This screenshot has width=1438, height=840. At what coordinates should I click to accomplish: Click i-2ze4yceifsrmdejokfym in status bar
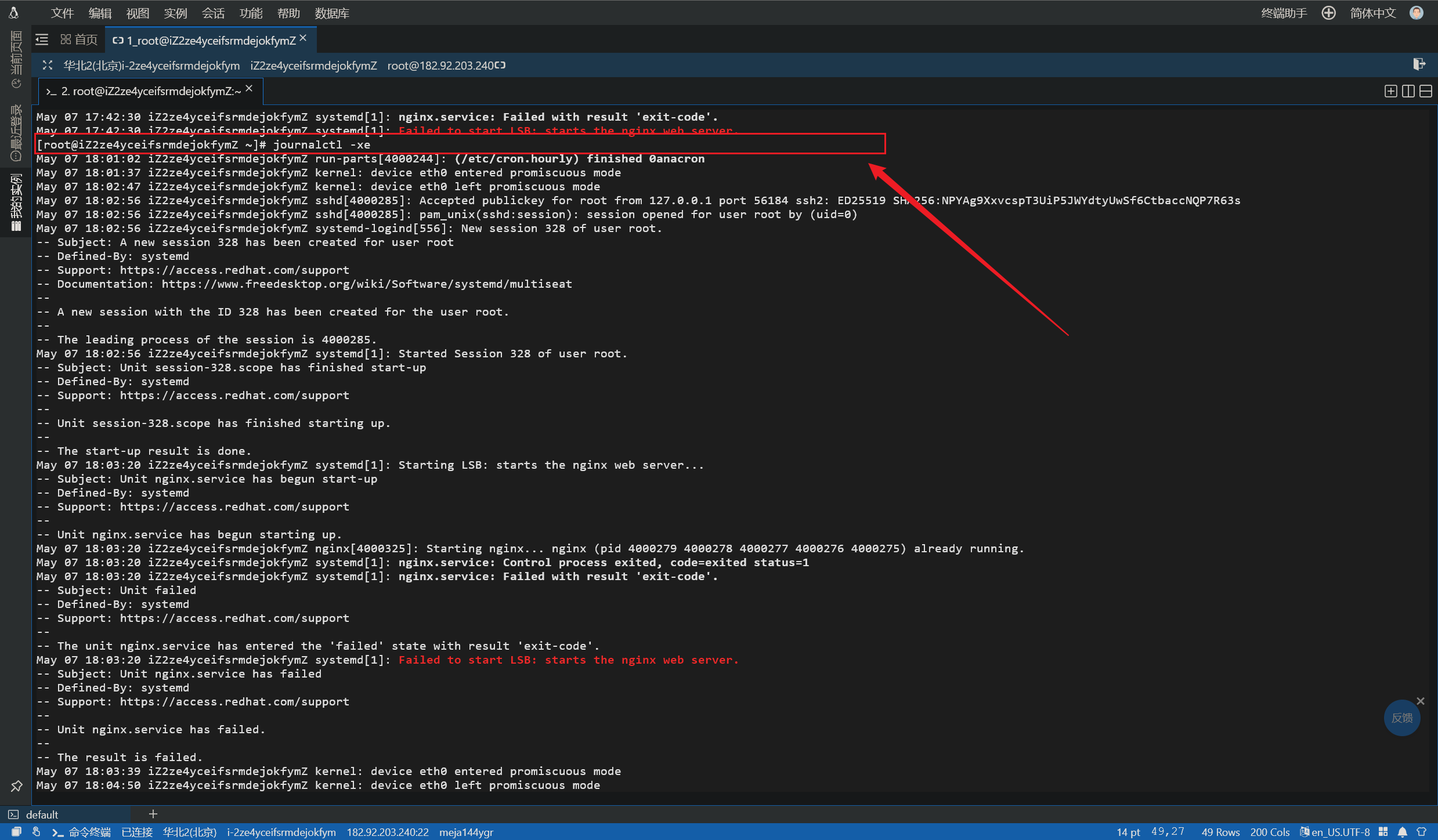[x=281, y=832]
